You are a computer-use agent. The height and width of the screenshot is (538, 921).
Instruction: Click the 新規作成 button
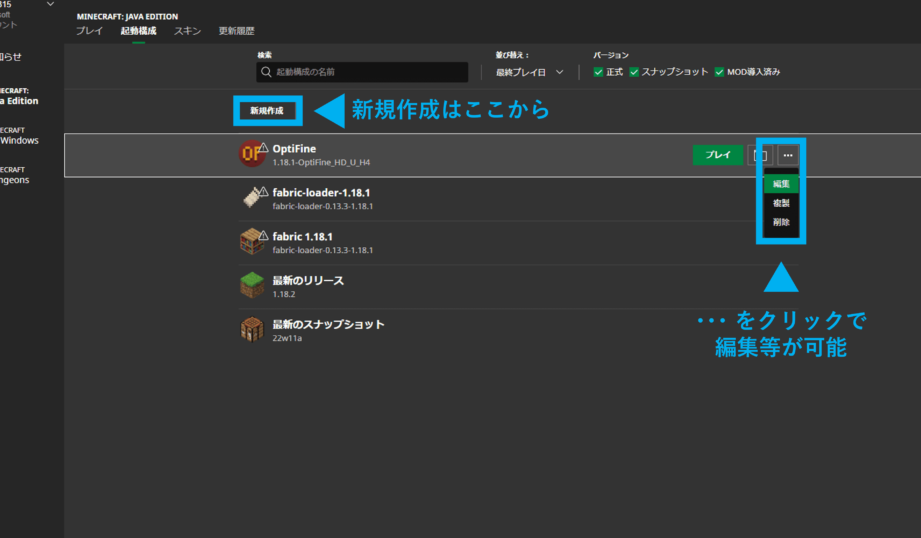(267, 110)
